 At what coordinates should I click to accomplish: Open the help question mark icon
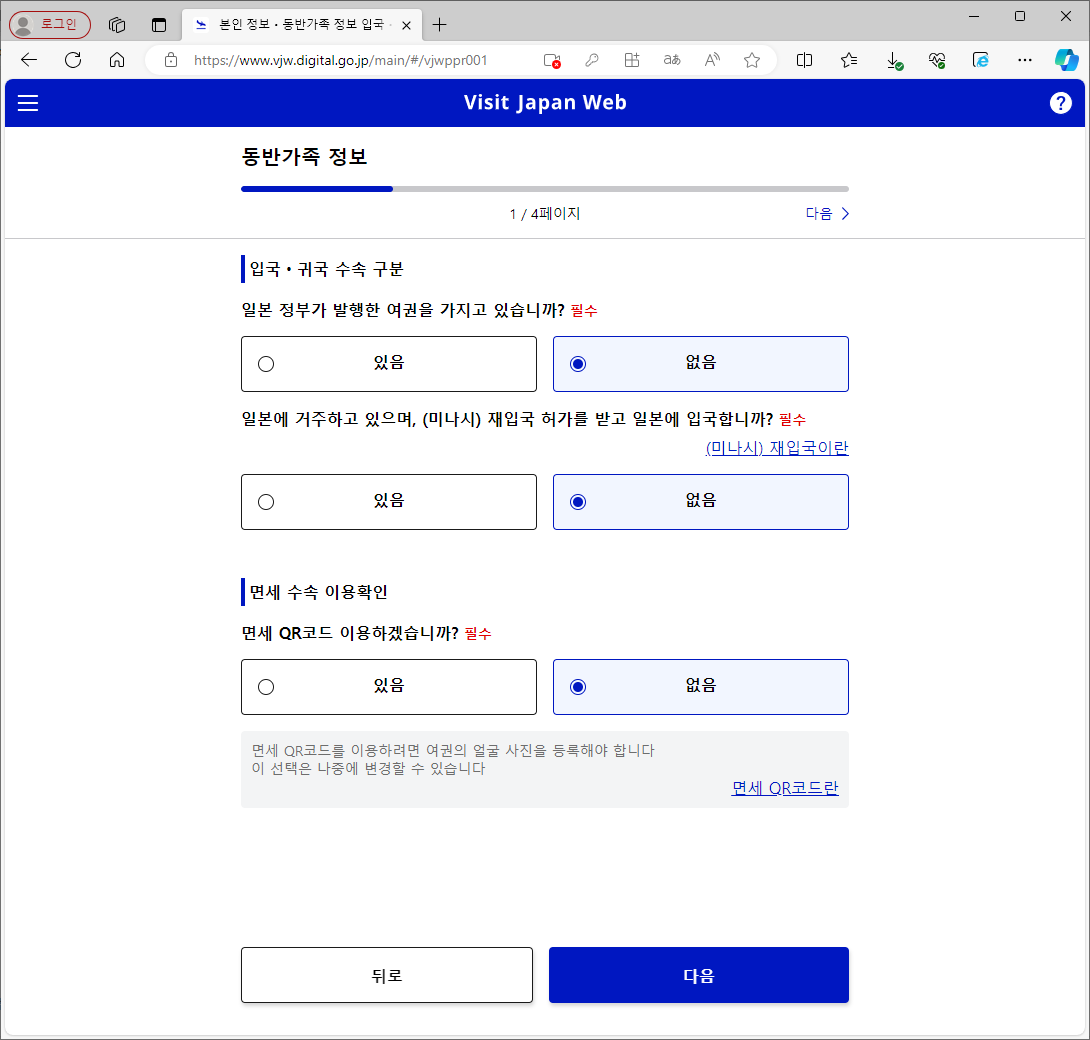[x=1060, y=103]
